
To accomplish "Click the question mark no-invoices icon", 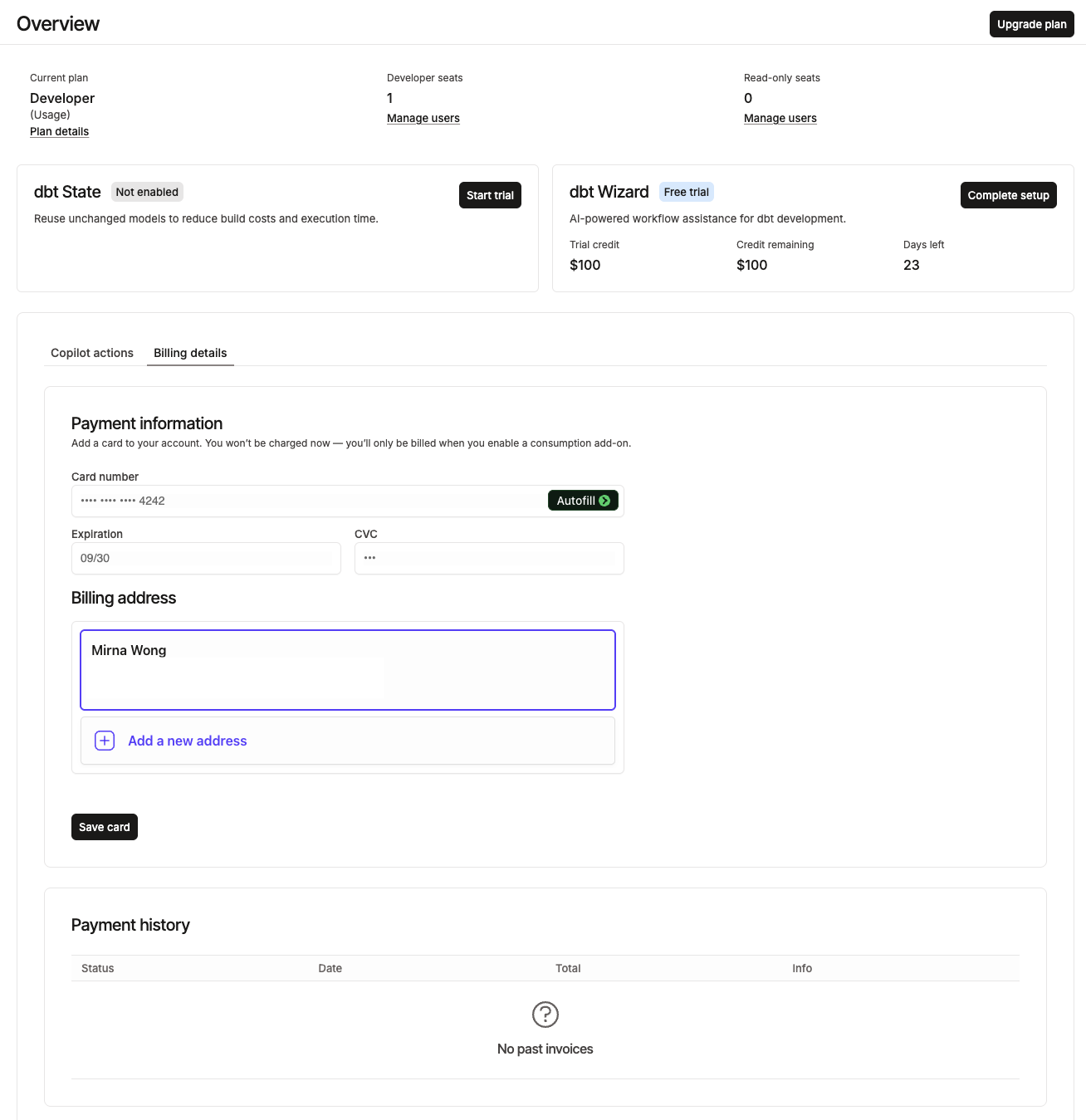I will (x=545, y=1014).
